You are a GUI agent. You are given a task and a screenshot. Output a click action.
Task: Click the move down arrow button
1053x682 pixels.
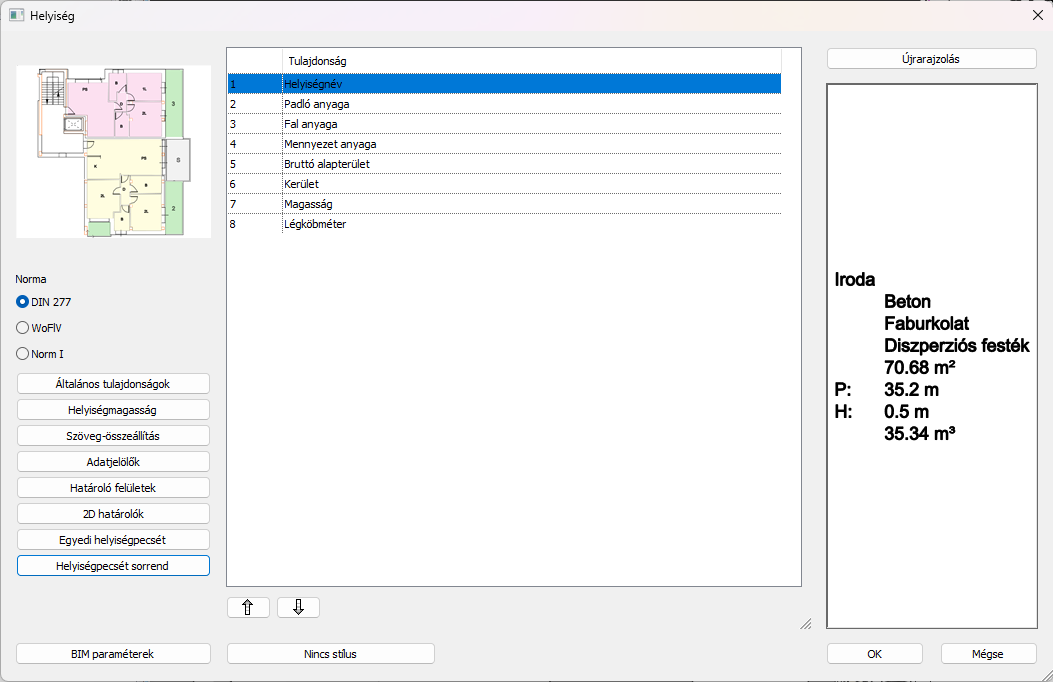pyautogui.click(x=298, y=607)
